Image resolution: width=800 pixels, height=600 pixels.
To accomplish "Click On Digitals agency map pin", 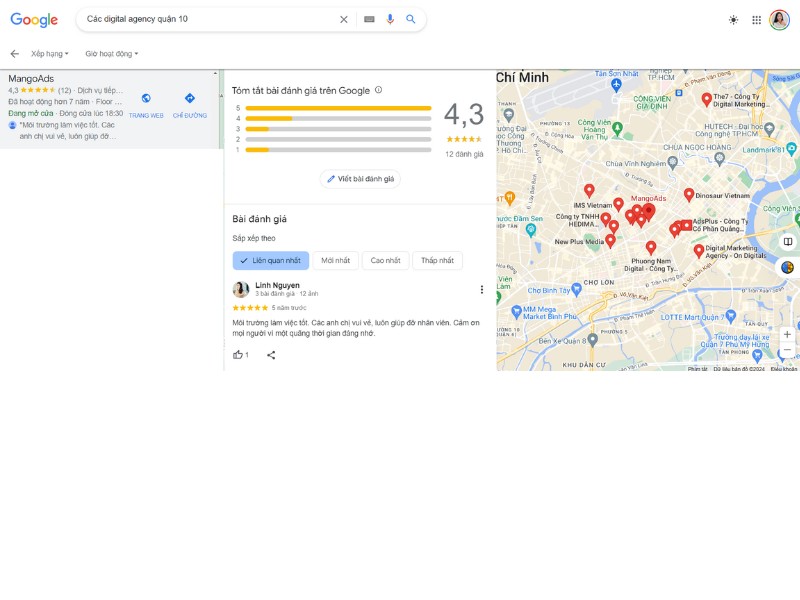I will coord(698,251).
